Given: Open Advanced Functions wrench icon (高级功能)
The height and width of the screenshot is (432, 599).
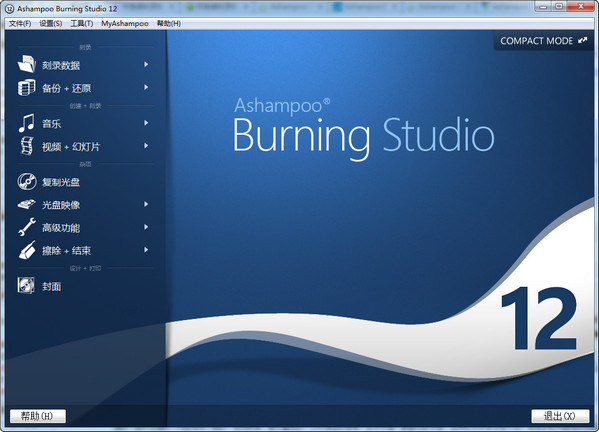Looking at the screenshot, I should pyautogui.click(x=27, y=227).
